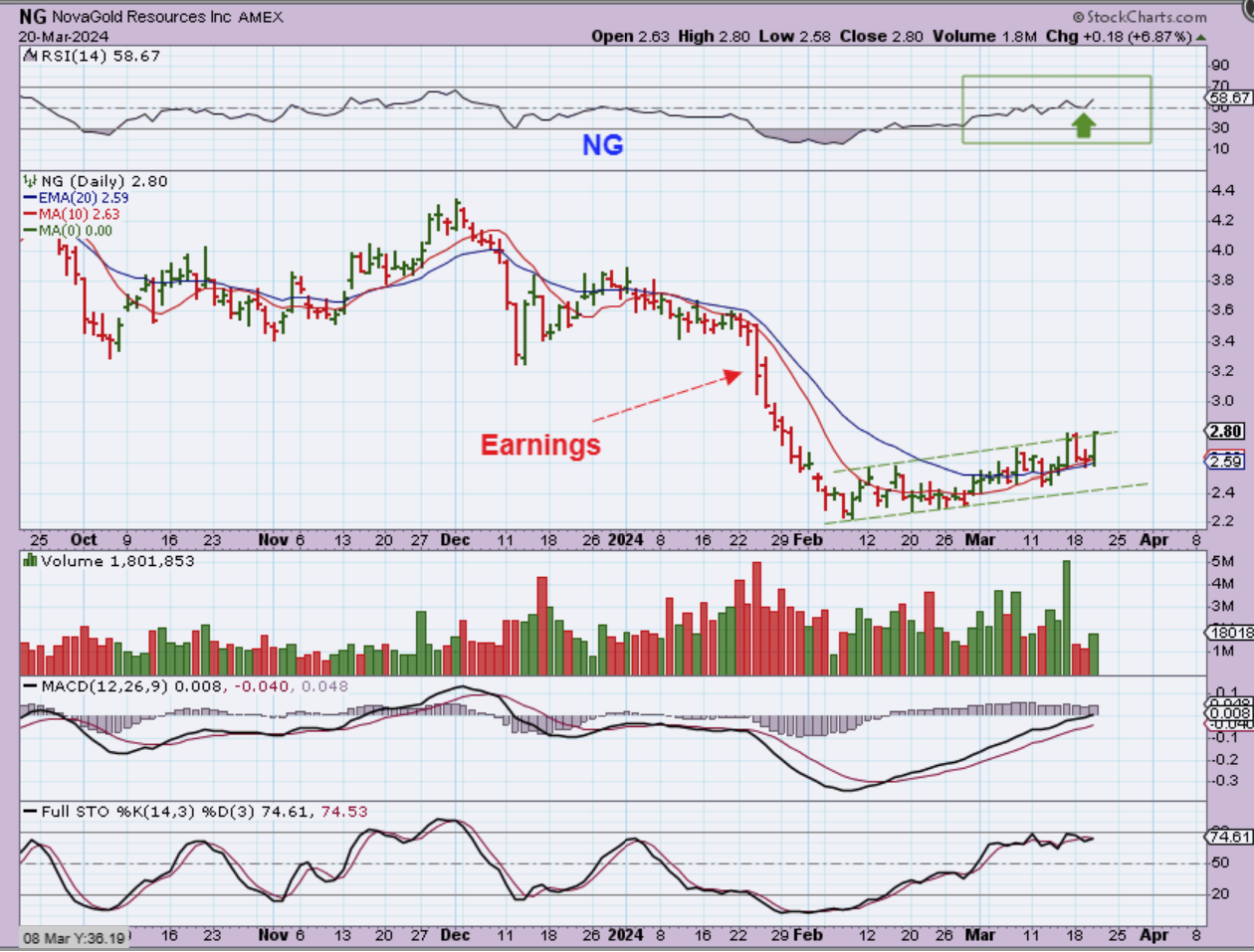Click the 2.59 EMA price tag on right axis
This screenshot has height=952, width=1254.
[x=1226, y=462]
